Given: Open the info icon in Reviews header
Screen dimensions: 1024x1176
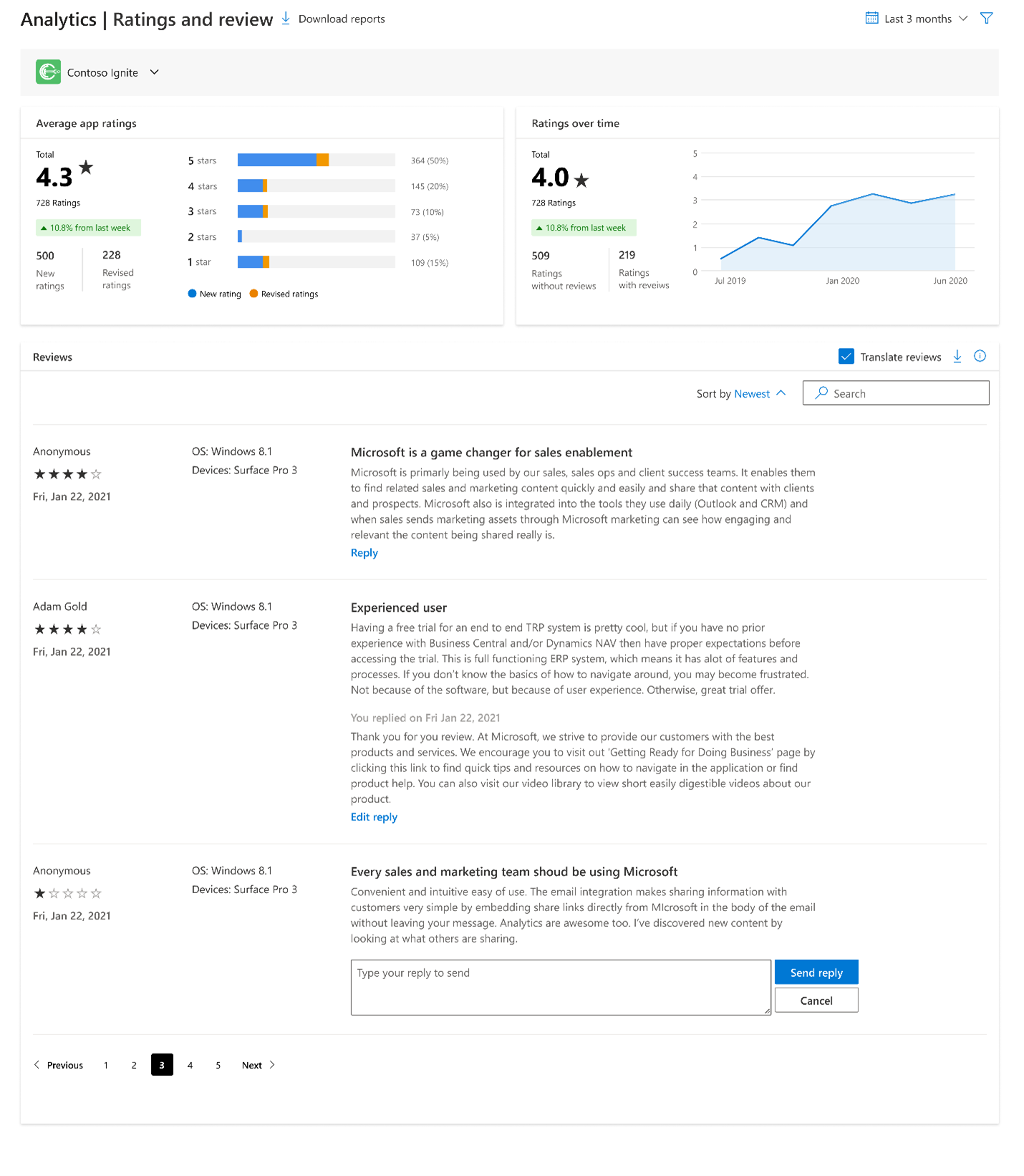Looking at the screenshot, I should click(980, 356).
